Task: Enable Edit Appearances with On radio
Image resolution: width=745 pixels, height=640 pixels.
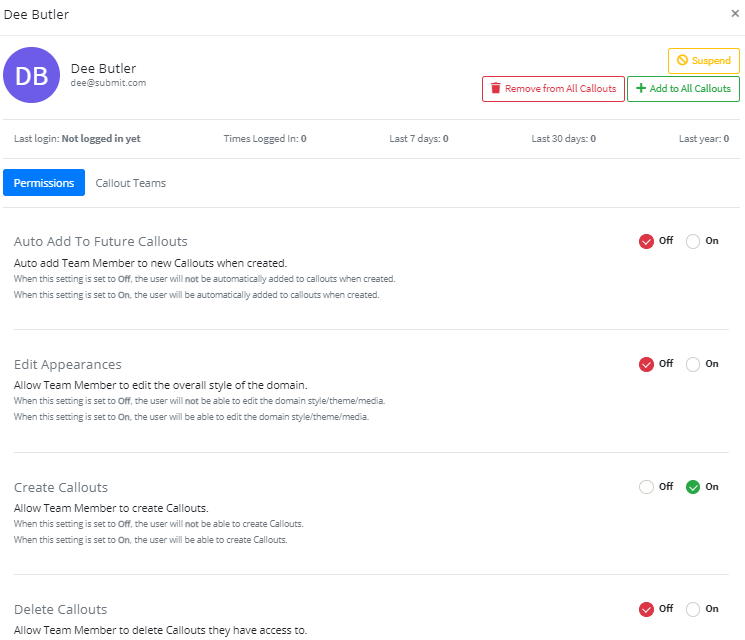Action: coord(692,364)
